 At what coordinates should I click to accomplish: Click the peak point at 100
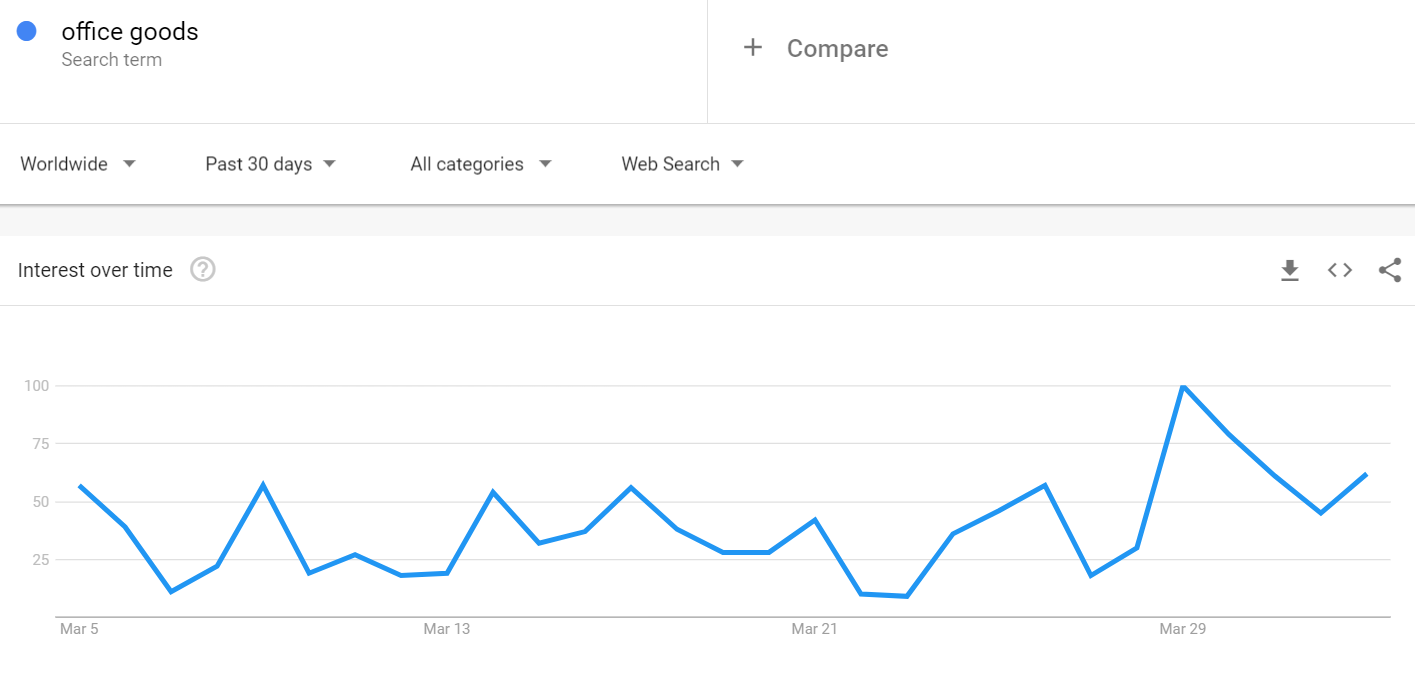[1183, 385]
